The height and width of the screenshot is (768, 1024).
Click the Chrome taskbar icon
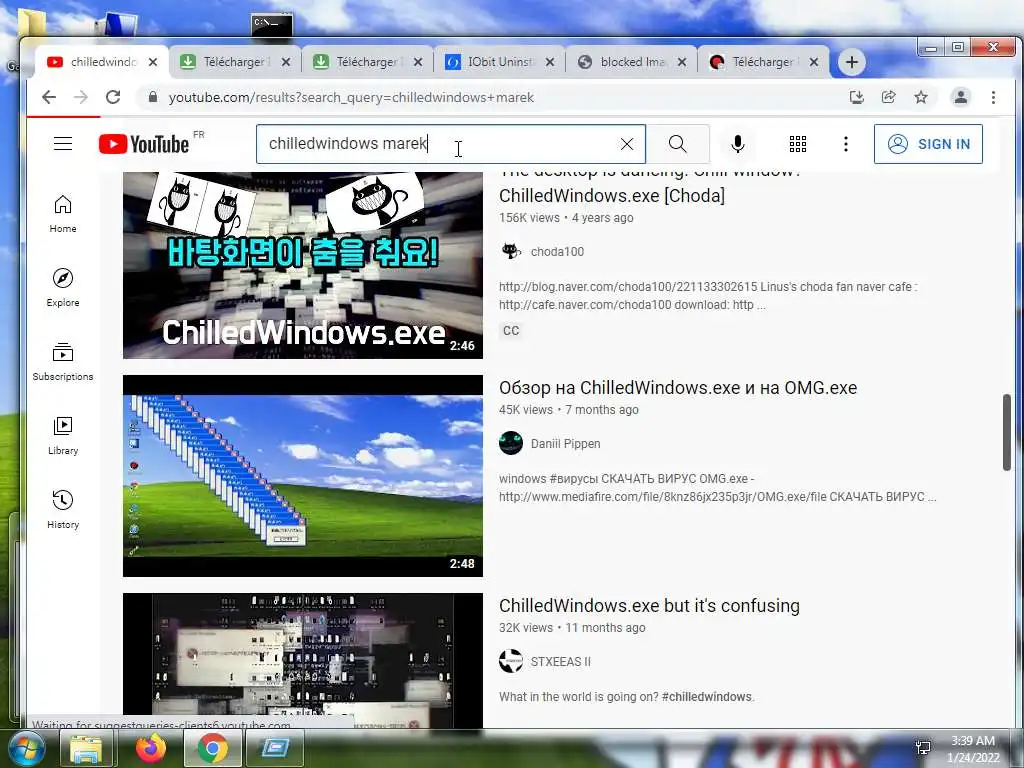click(x=212, y=748)
